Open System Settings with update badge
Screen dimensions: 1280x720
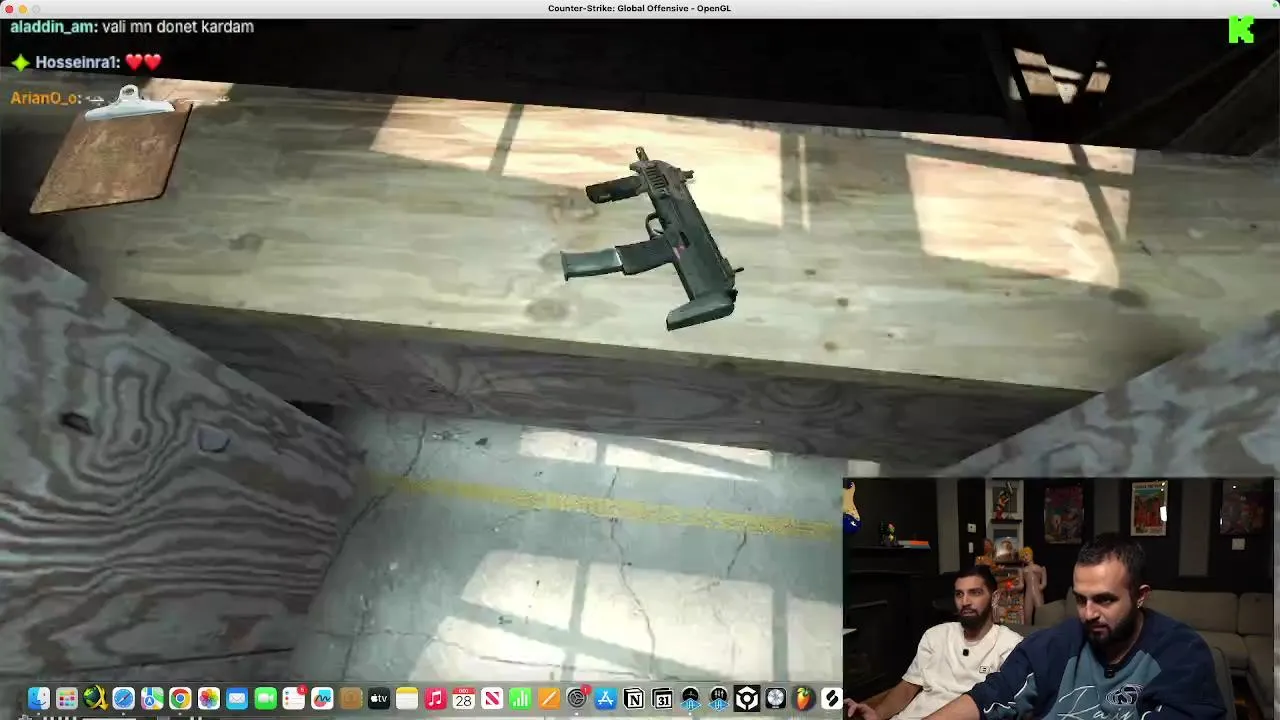coord(577,699)
